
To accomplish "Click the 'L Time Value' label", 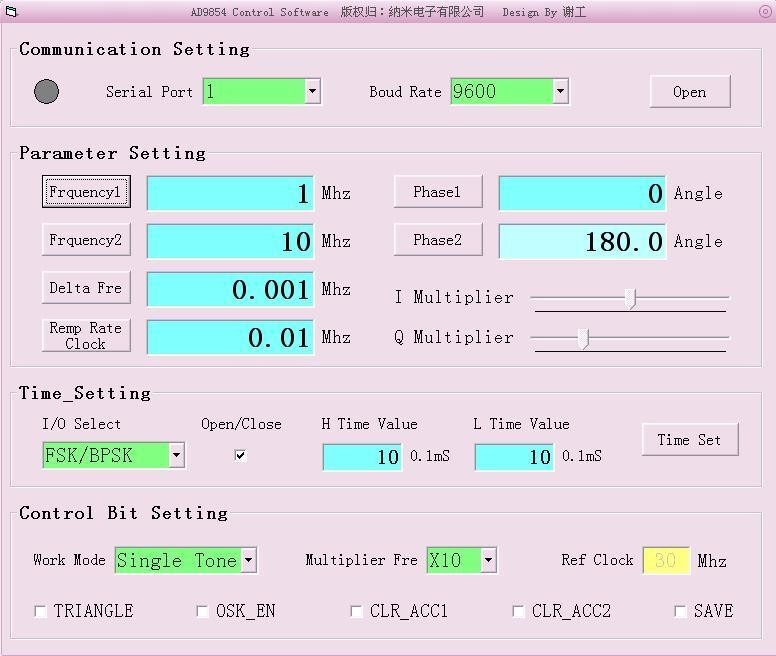I will 521,424.
